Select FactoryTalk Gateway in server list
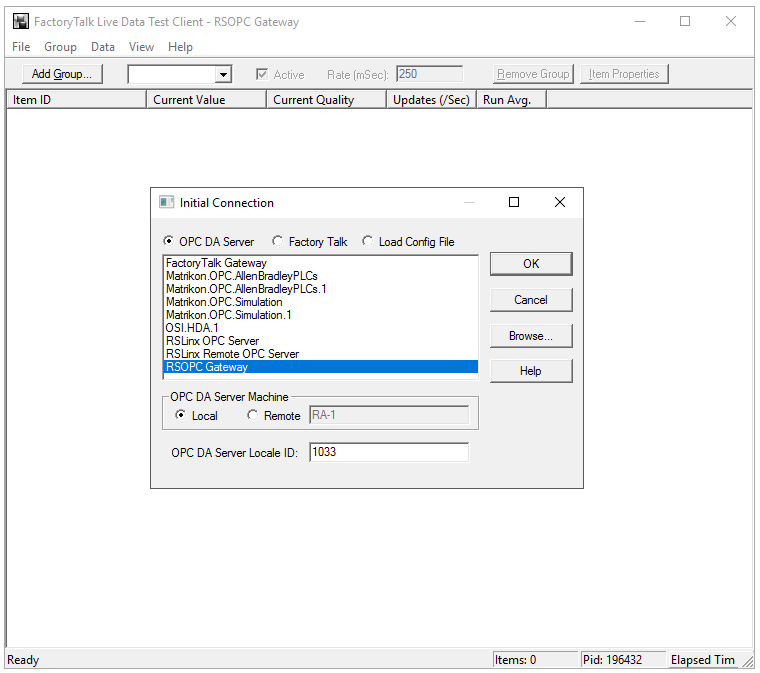Viewport: 760px width, 673px height. (321, 263)
